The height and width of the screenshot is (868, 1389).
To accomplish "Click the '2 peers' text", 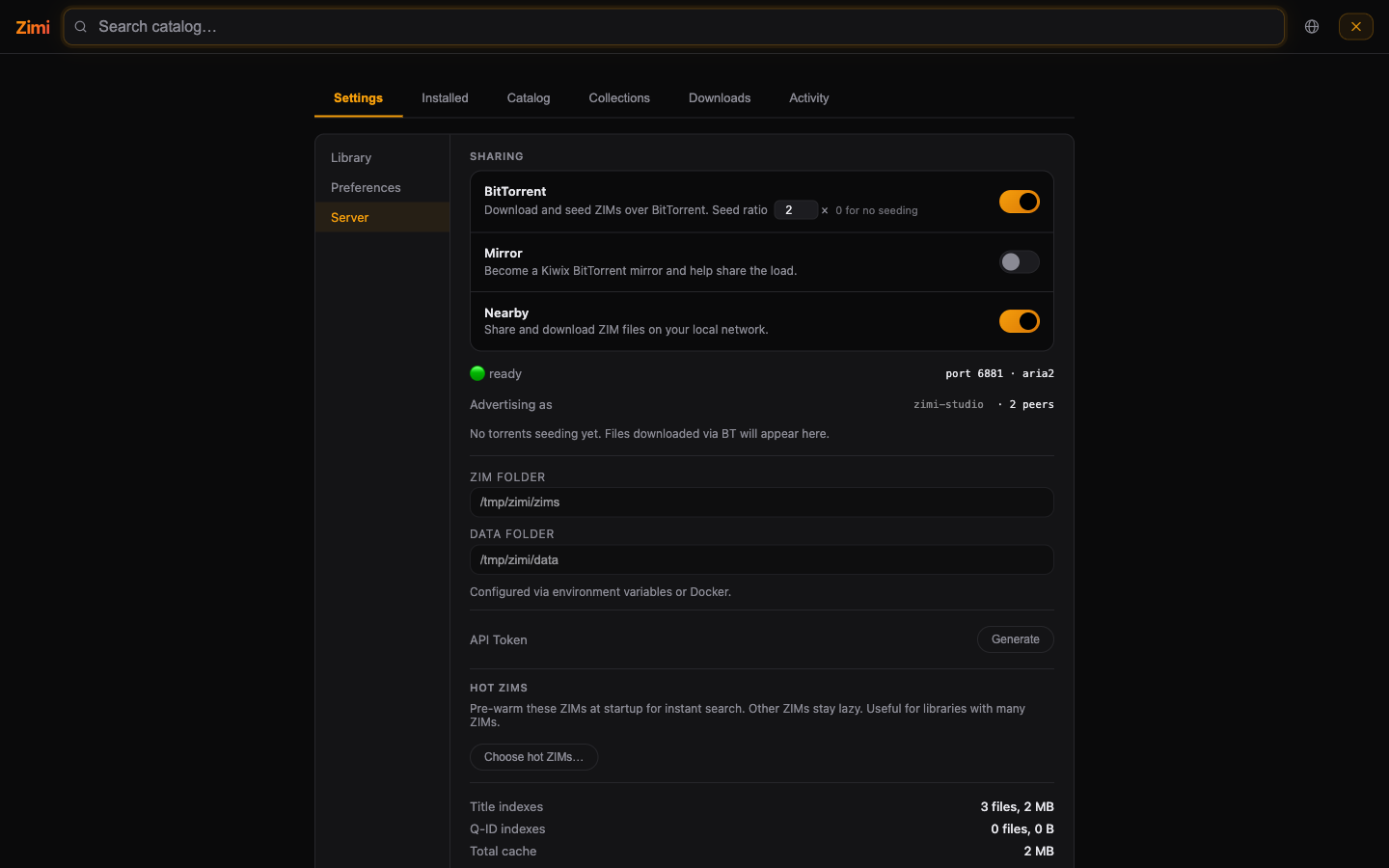I will (x=1031, y=405).
